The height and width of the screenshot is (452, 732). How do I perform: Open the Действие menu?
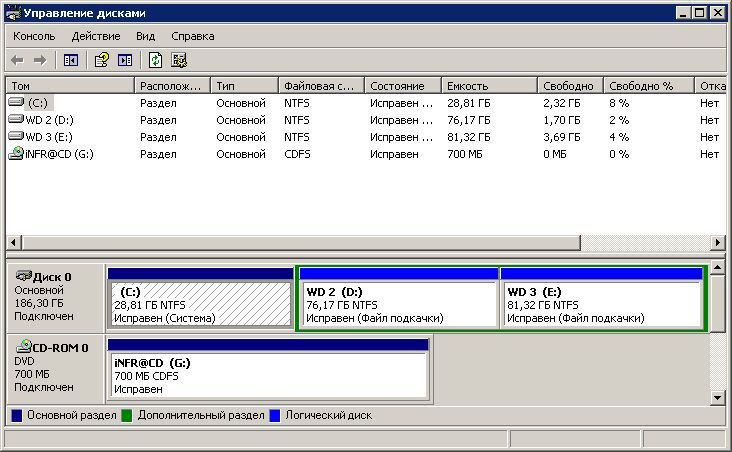[96, 36]
